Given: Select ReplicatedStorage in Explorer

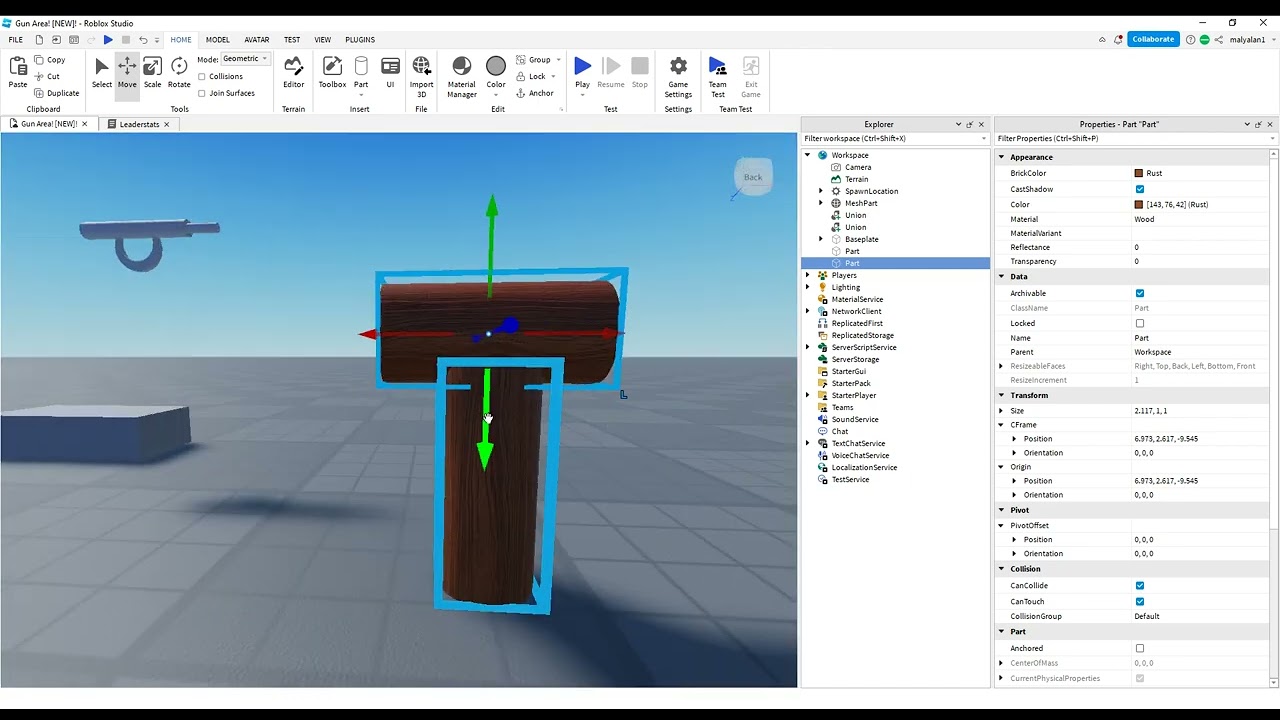Looking at the screenshot, I should click(x=862, y=335).
